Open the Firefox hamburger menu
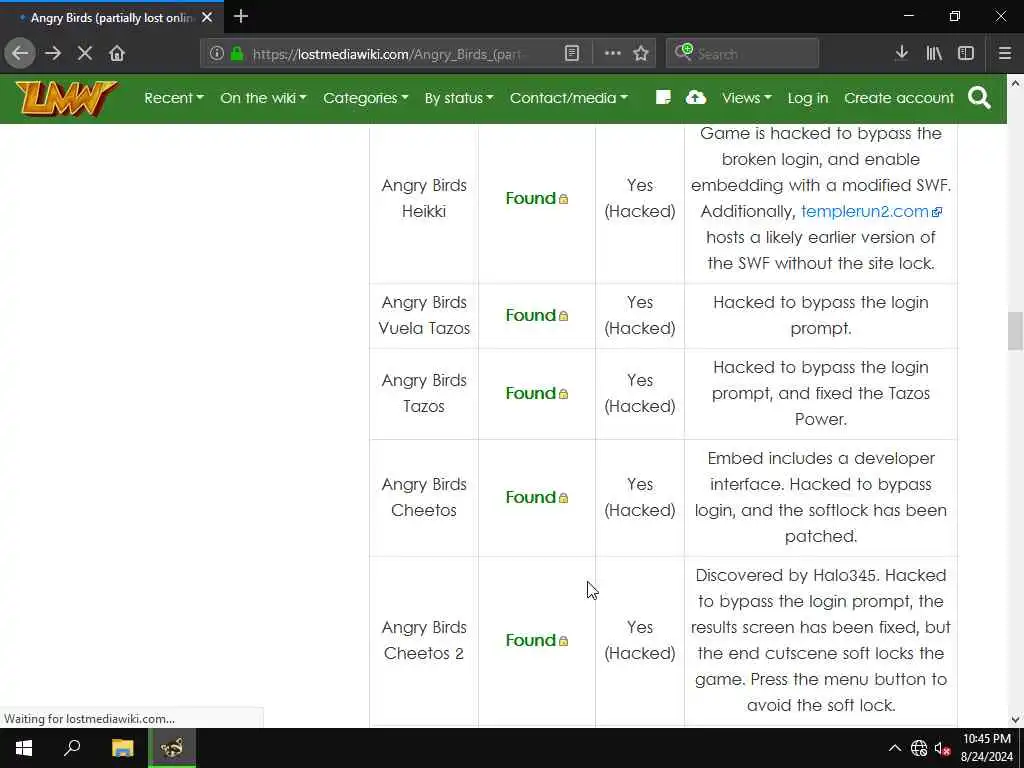 coord(1005,53)
